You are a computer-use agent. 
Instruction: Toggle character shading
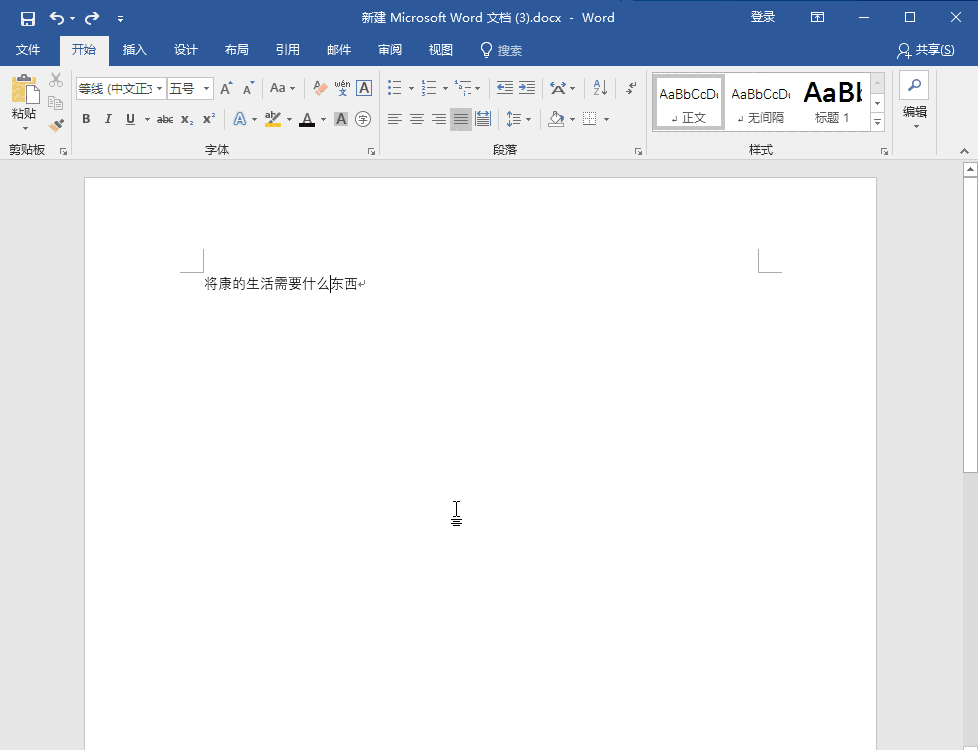(x=341, y=119)
